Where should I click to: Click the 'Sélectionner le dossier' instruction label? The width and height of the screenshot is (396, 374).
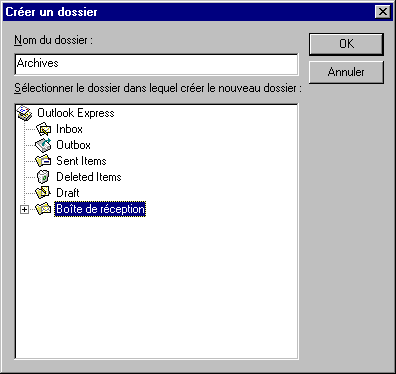tap(158, 88)
